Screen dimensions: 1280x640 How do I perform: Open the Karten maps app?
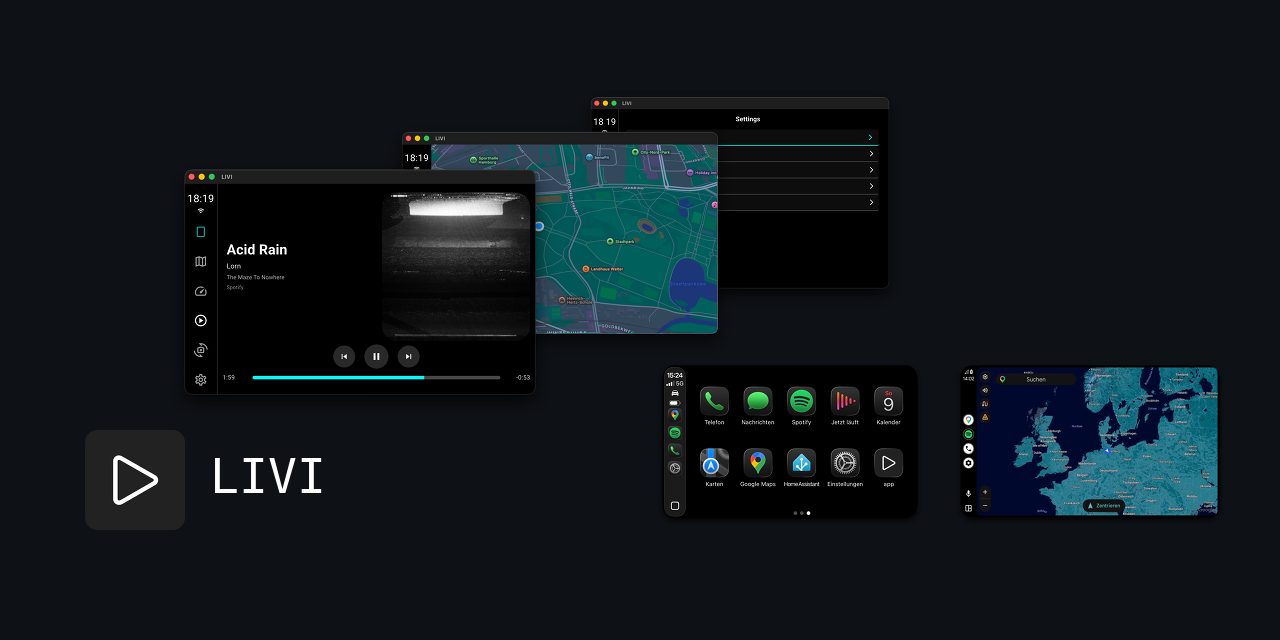(714, 463)
